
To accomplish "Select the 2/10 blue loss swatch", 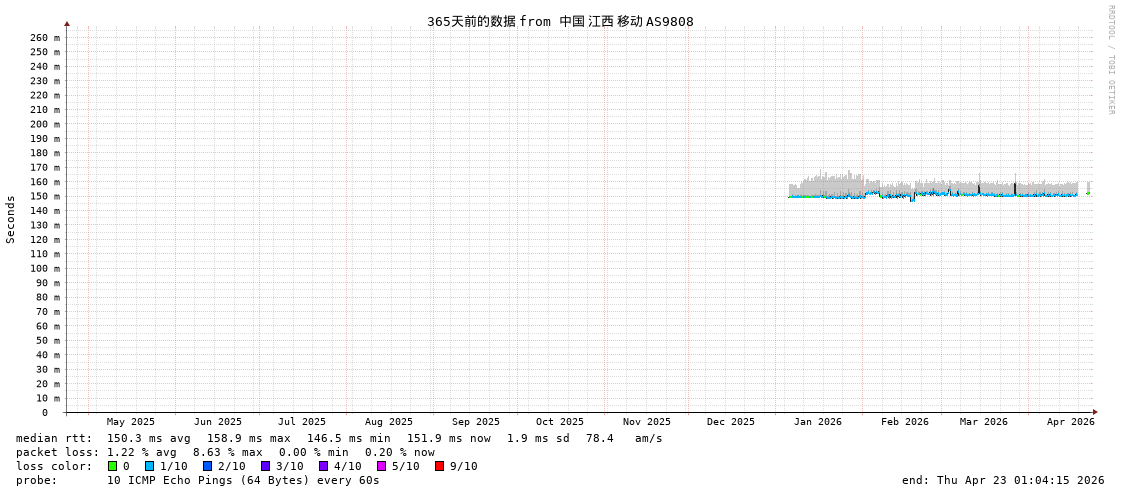I will tap(207, 466).
